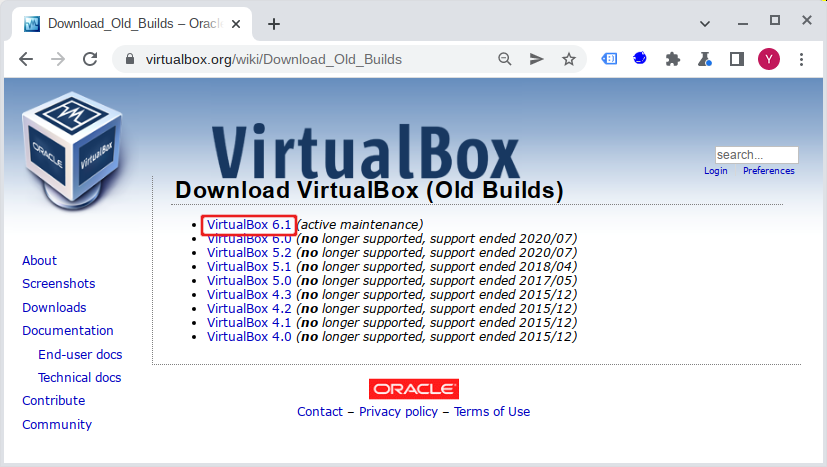The image size is (827, 467).
Task: Open the VirtualBox 4.2 link
Action: point(249,308)
